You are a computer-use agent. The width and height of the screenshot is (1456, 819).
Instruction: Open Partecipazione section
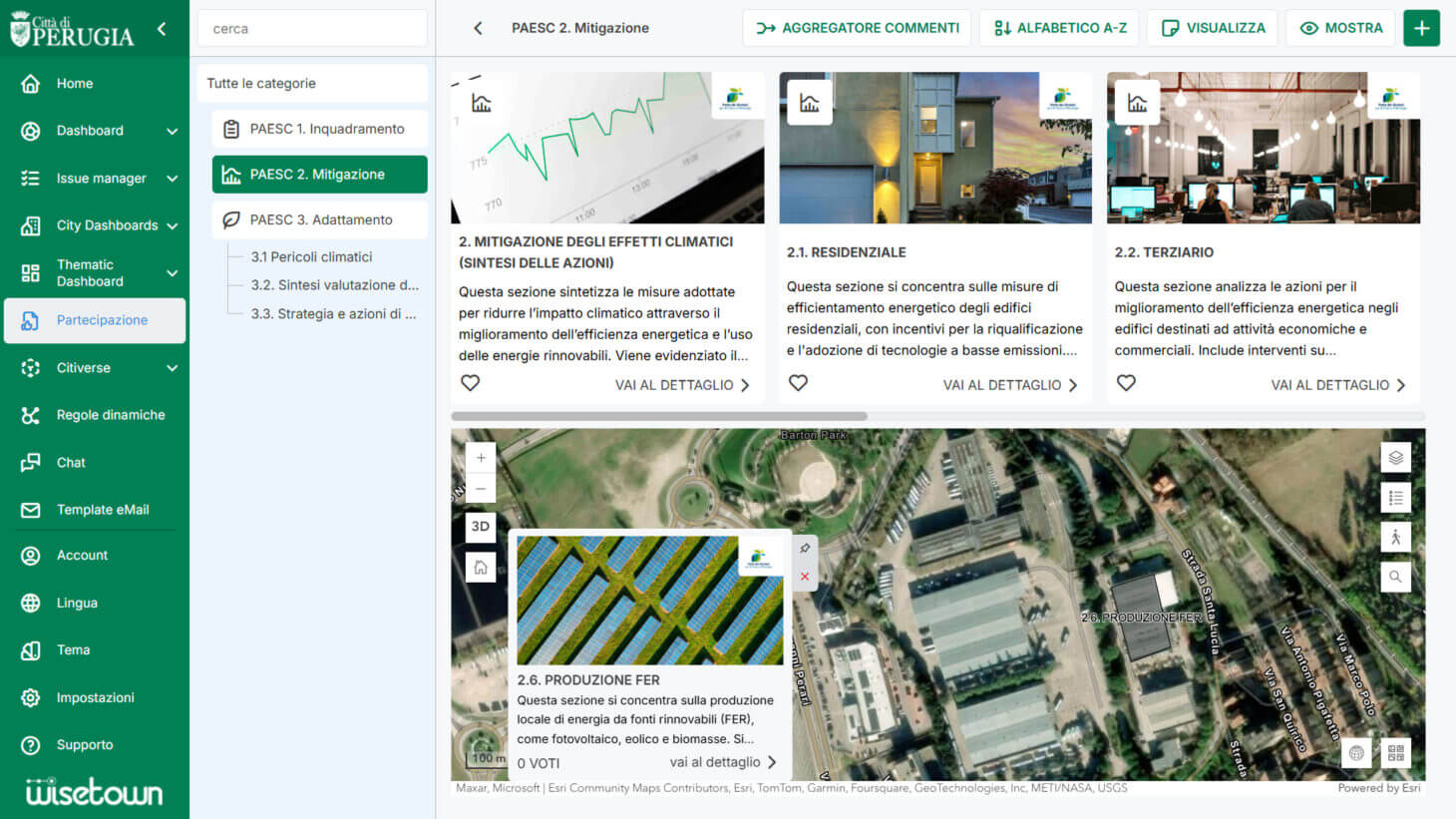click(95, 320)
